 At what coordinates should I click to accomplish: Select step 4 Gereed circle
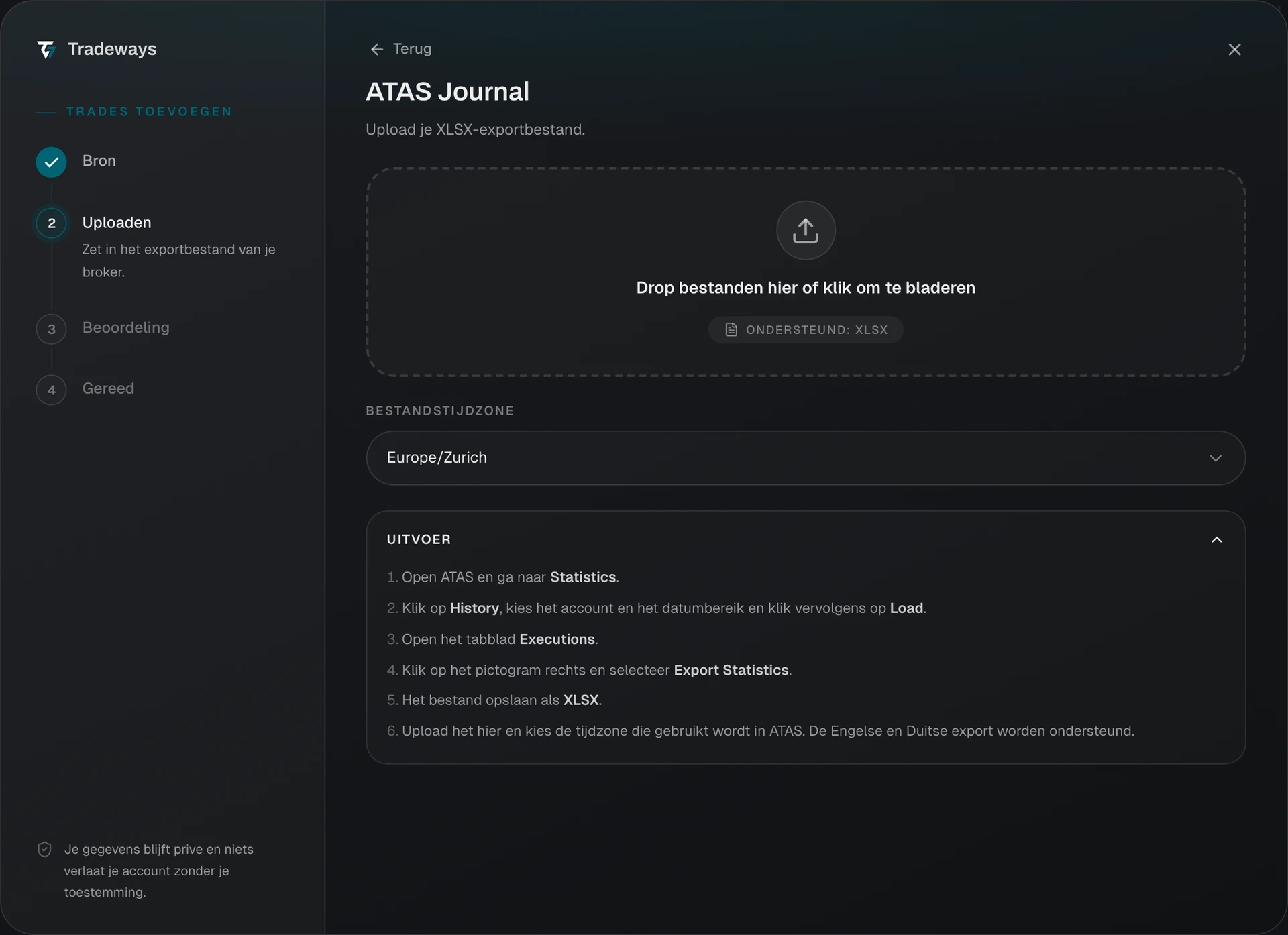pos(51,390)
